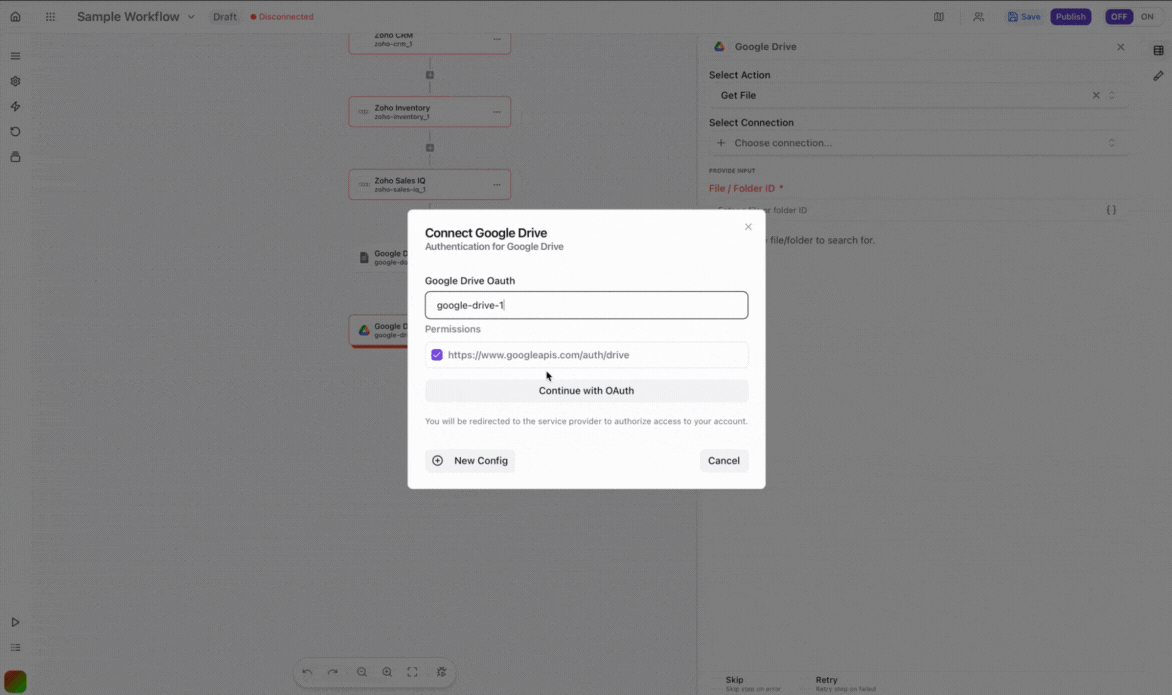Select the run/play icon at bottom left
The height and width of the screenshot is (695, 1172).
coord(15,621)
